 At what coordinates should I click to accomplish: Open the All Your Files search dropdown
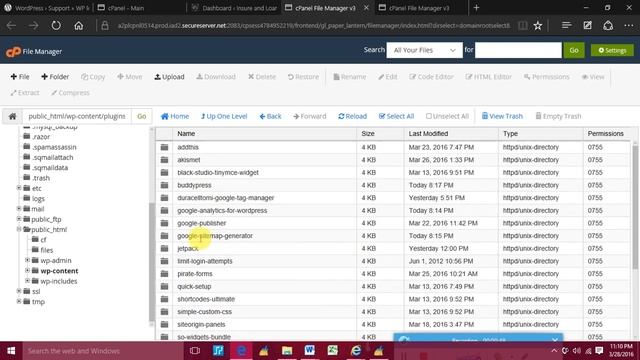click(x=424, y=50)
